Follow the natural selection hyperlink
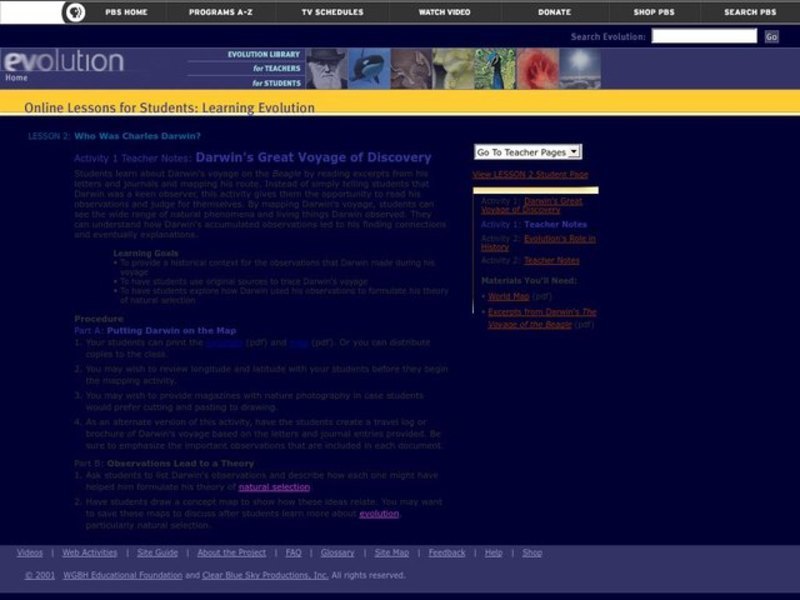Screen dimensions: 800x600 274,487
